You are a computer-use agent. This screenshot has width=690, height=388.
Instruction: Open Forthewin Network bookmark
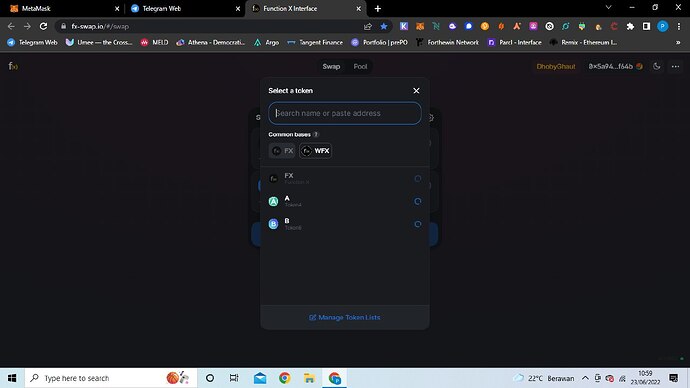coord(447,42)
